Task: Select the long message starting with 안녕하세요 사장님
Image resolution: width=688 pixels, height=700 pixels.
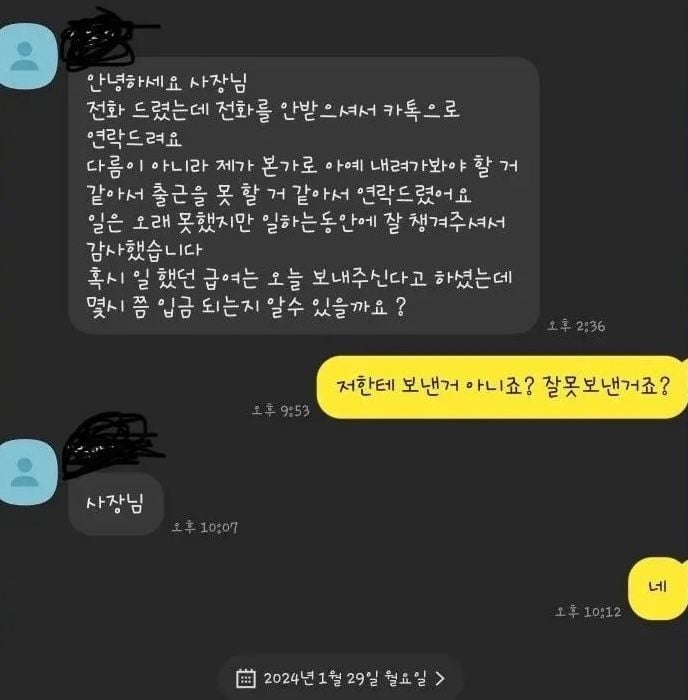Action: click(304, 195)
